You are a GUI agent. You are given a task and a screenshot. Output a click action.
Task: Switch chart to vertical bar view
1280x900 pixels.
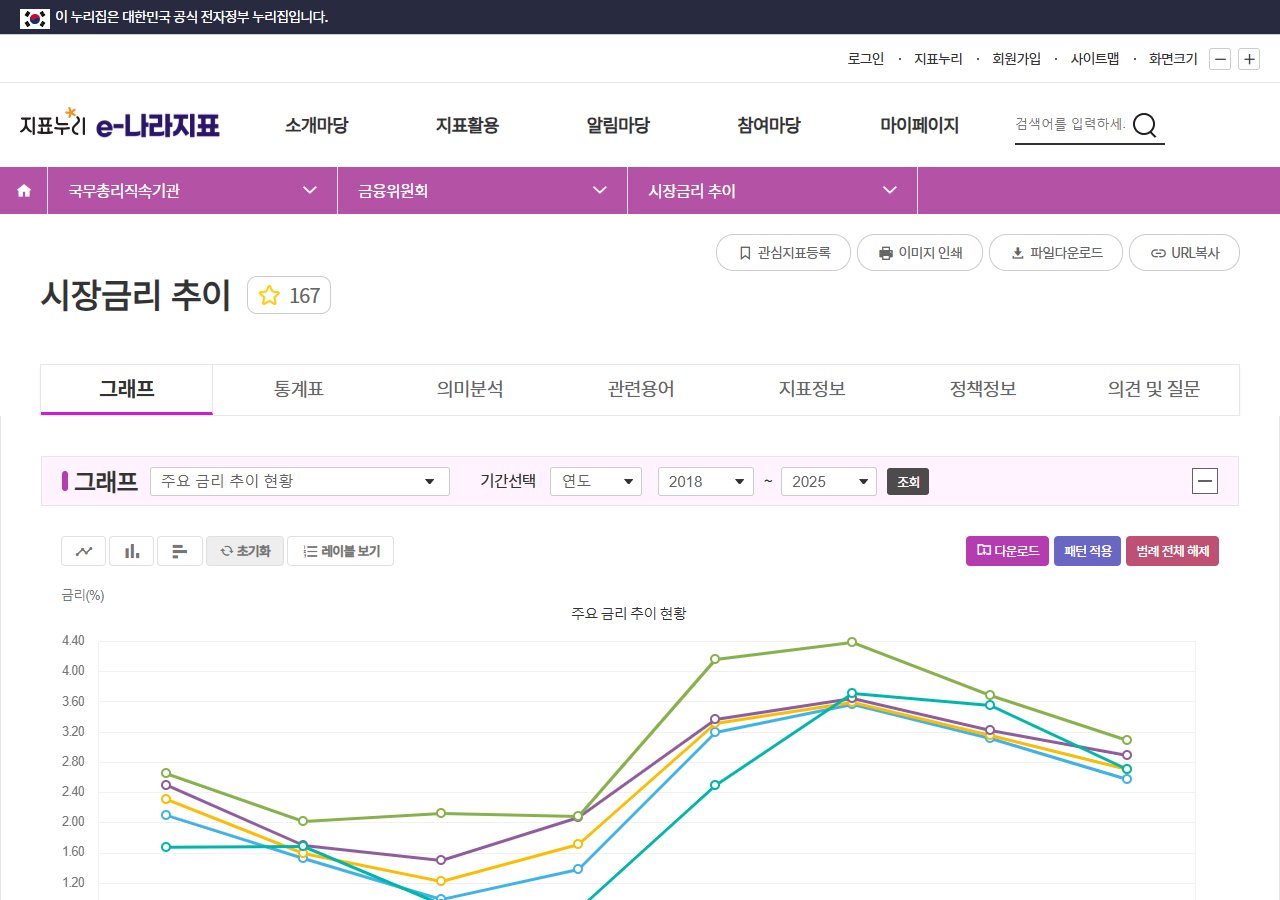click(x=132, y=551)
